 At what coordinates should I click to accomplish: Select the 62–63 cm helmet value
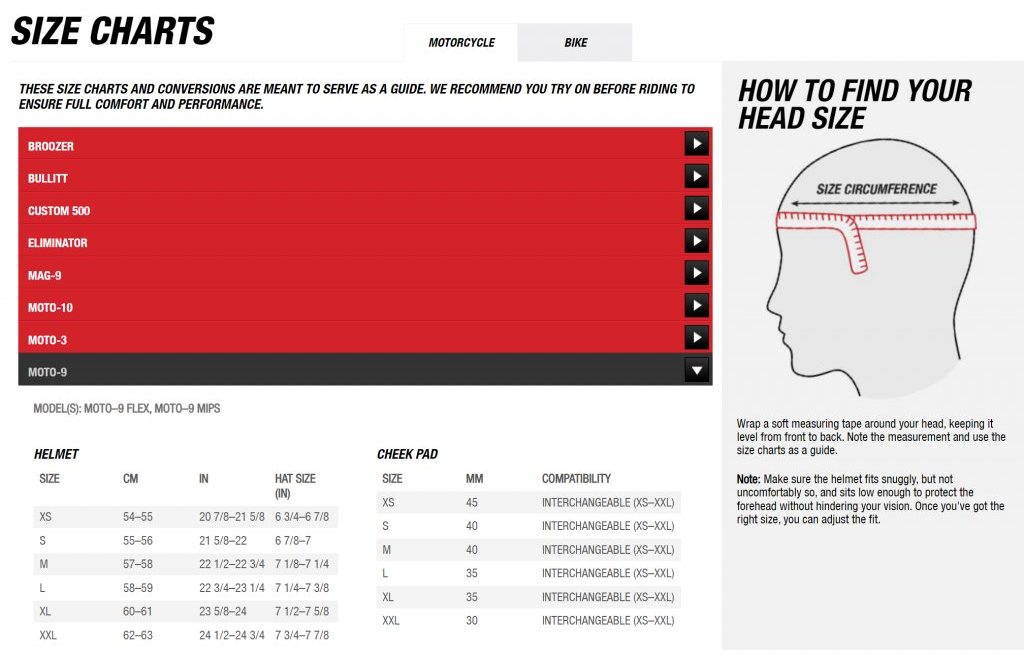coord(138,635)
